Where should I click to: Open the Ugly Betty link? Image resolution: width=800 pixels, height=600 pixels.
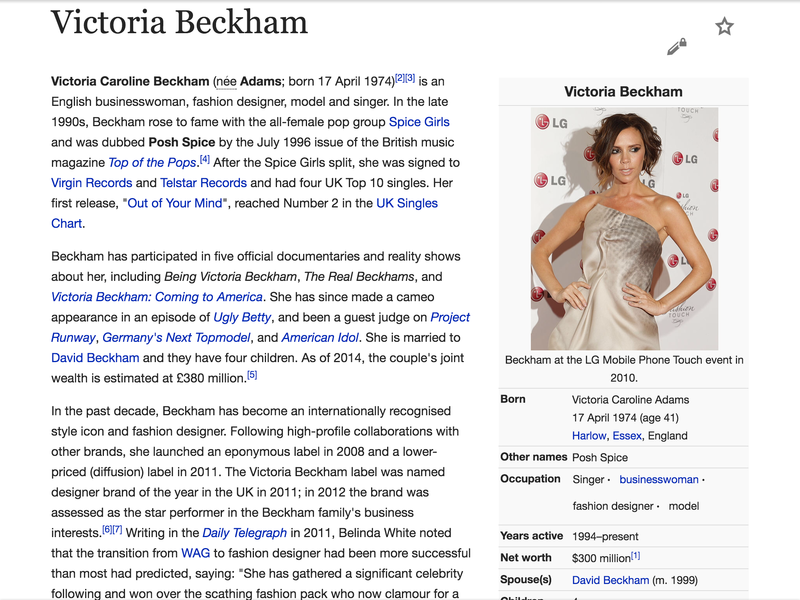pyautogui.click(x=241, y=317)
